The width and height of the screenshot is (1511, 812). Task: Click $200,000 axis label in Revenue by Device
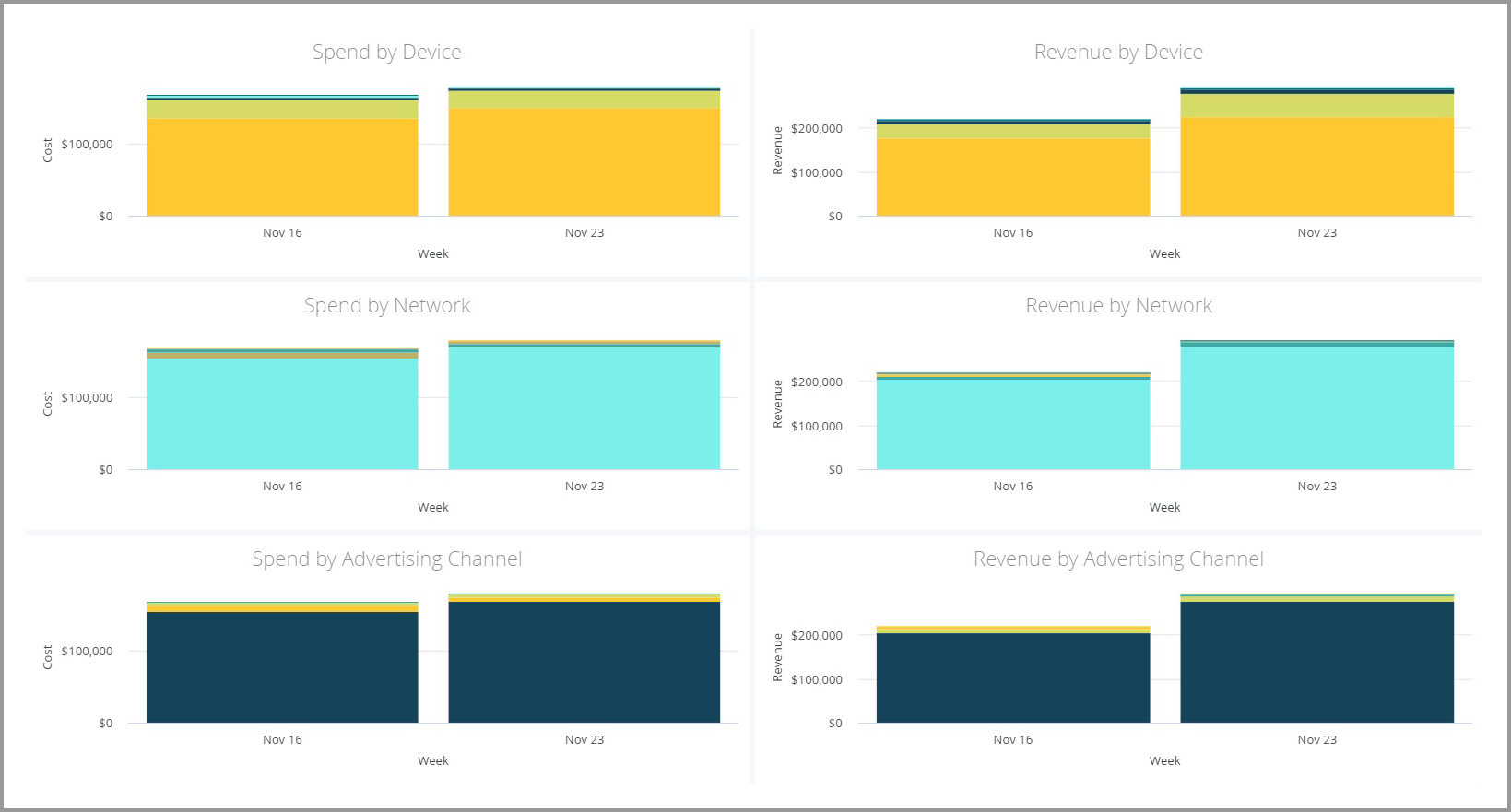click(x=816, y=129)
